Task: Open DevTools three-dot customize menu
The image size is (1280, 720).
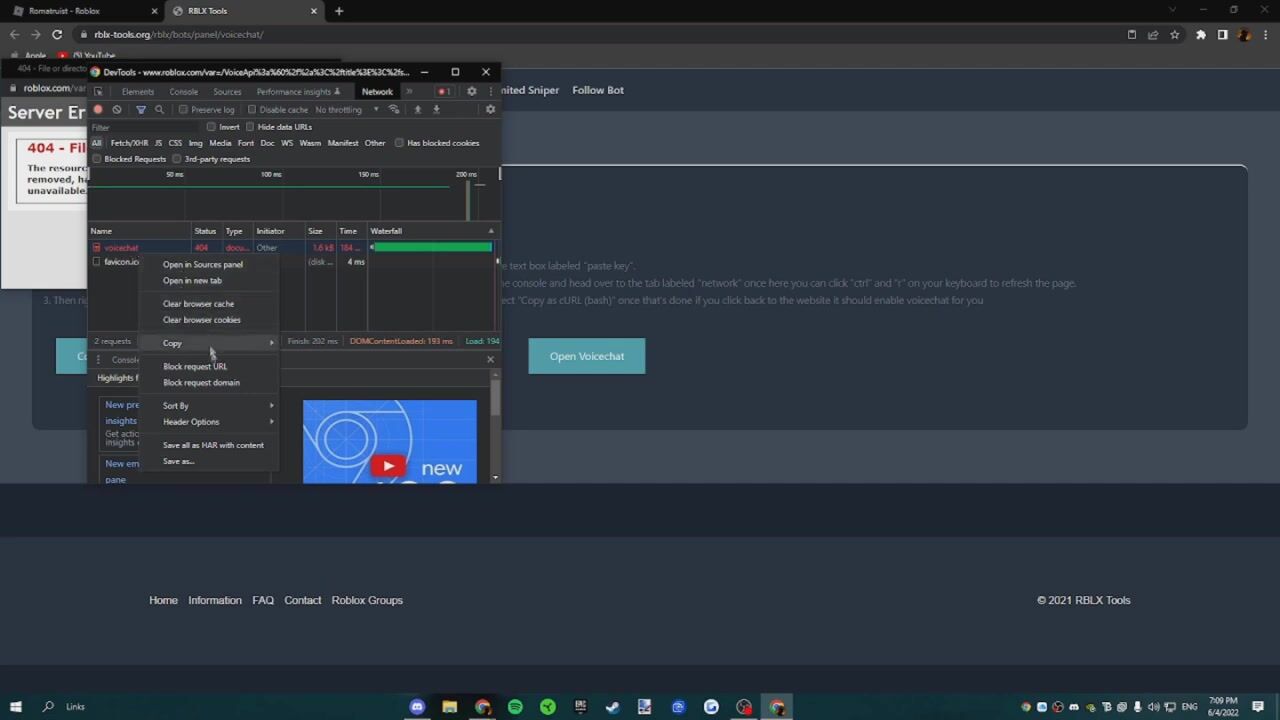Action: tap(490, 91)
